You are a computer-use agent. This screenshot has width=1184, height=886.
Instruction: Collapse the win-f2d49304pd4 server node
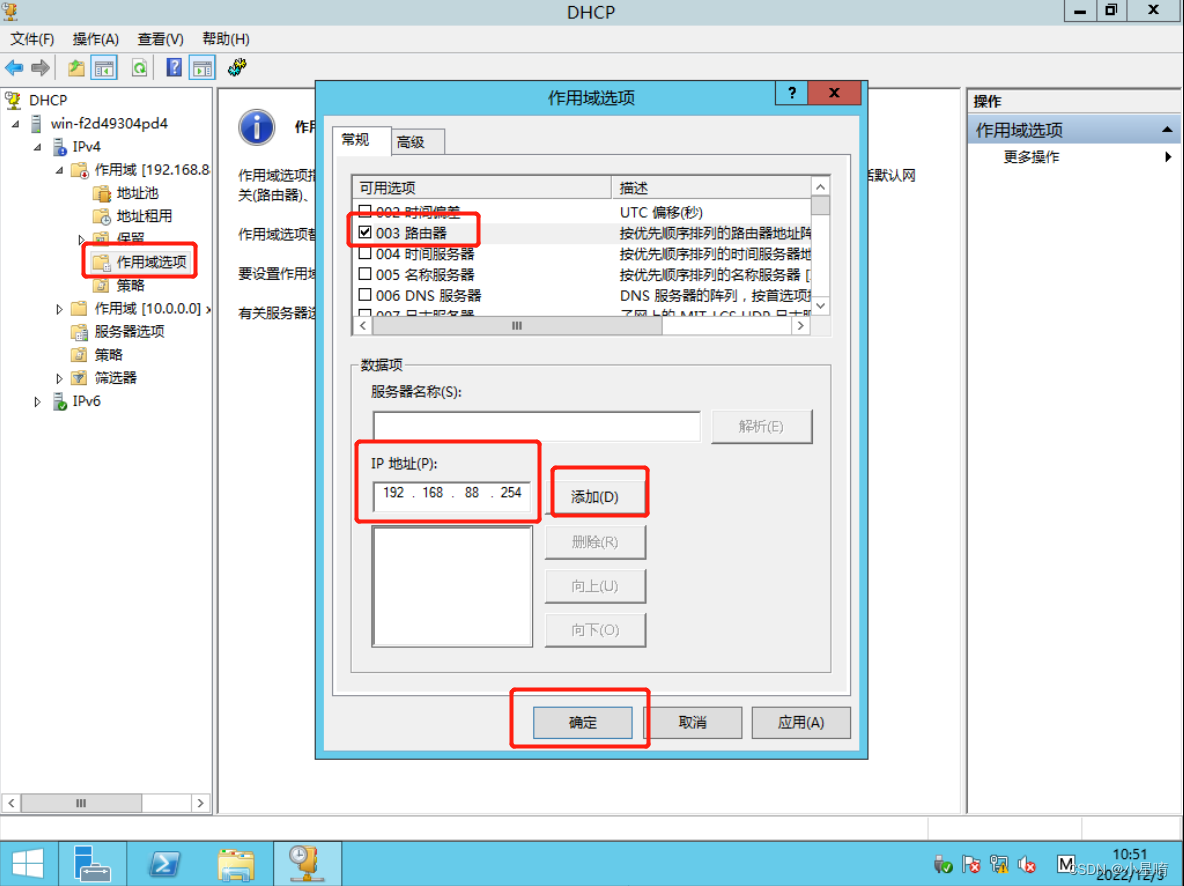16,124
